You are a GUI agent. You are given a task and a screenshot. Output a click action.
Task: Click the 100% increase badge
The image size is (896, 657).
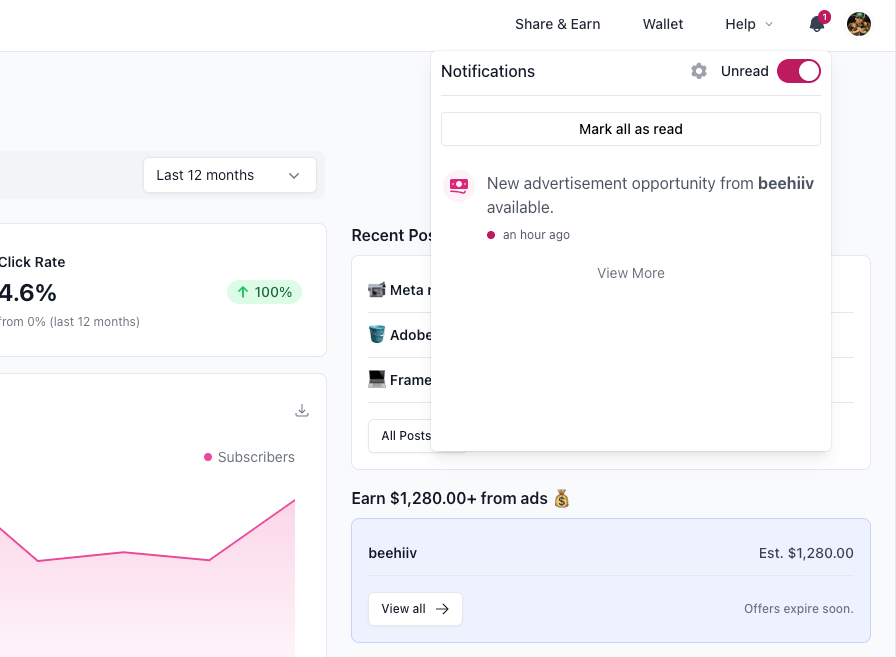(x=265, y=292)
